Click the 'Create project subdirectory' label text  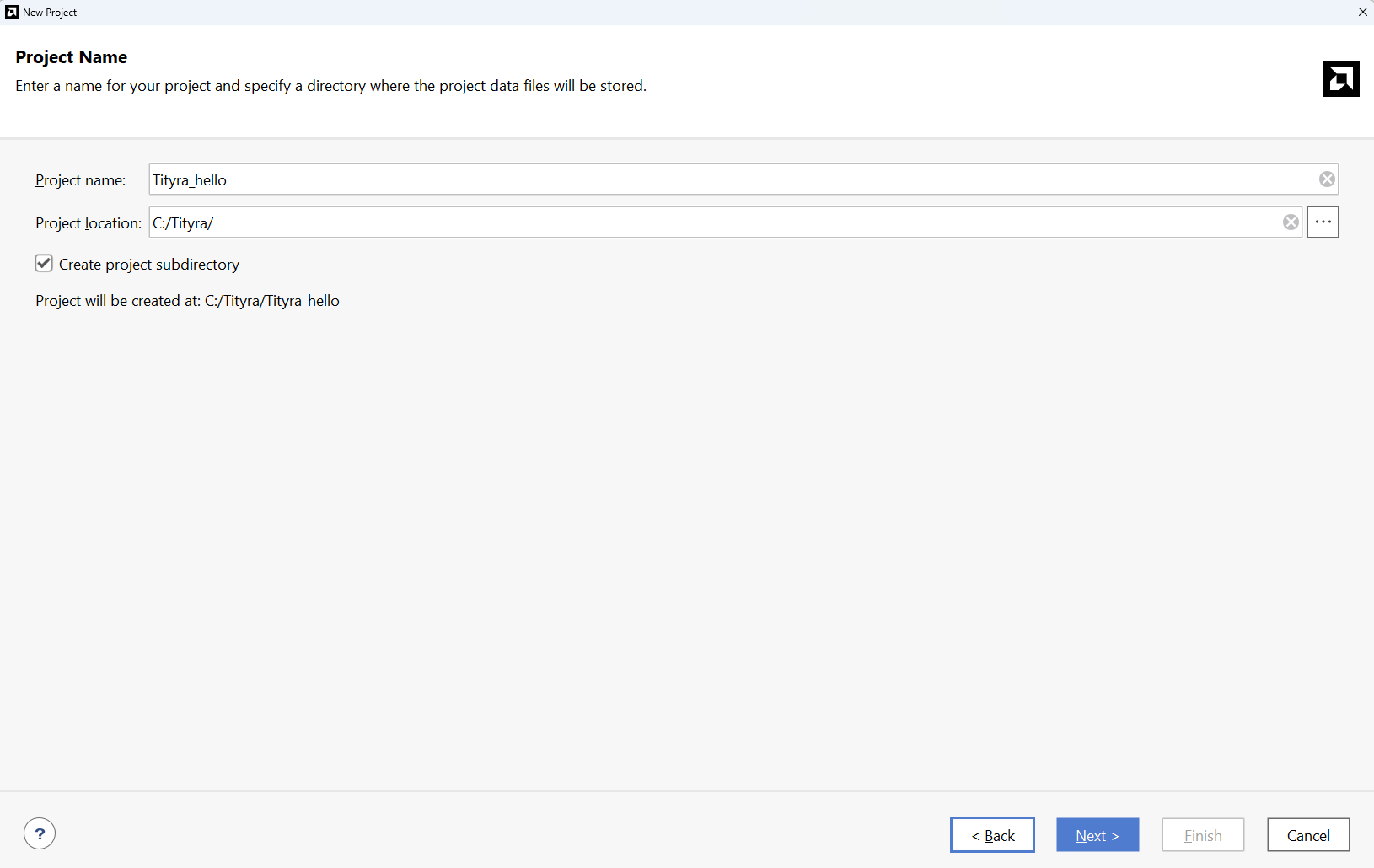click(x=149, y=265)
